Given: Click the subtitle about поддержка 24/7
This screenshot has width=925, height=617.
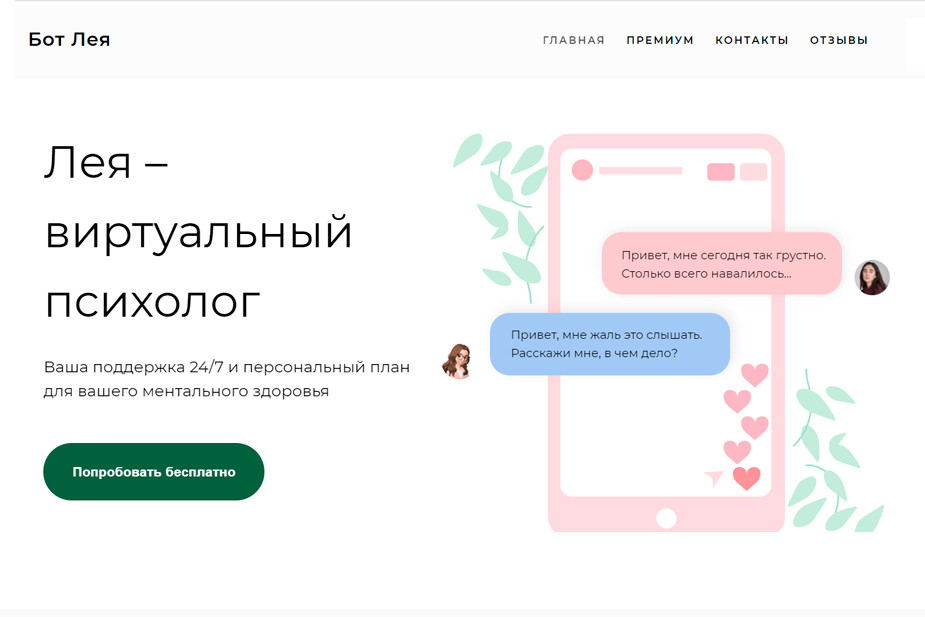Looking at the screenshot, I should (x=227, y=379).
